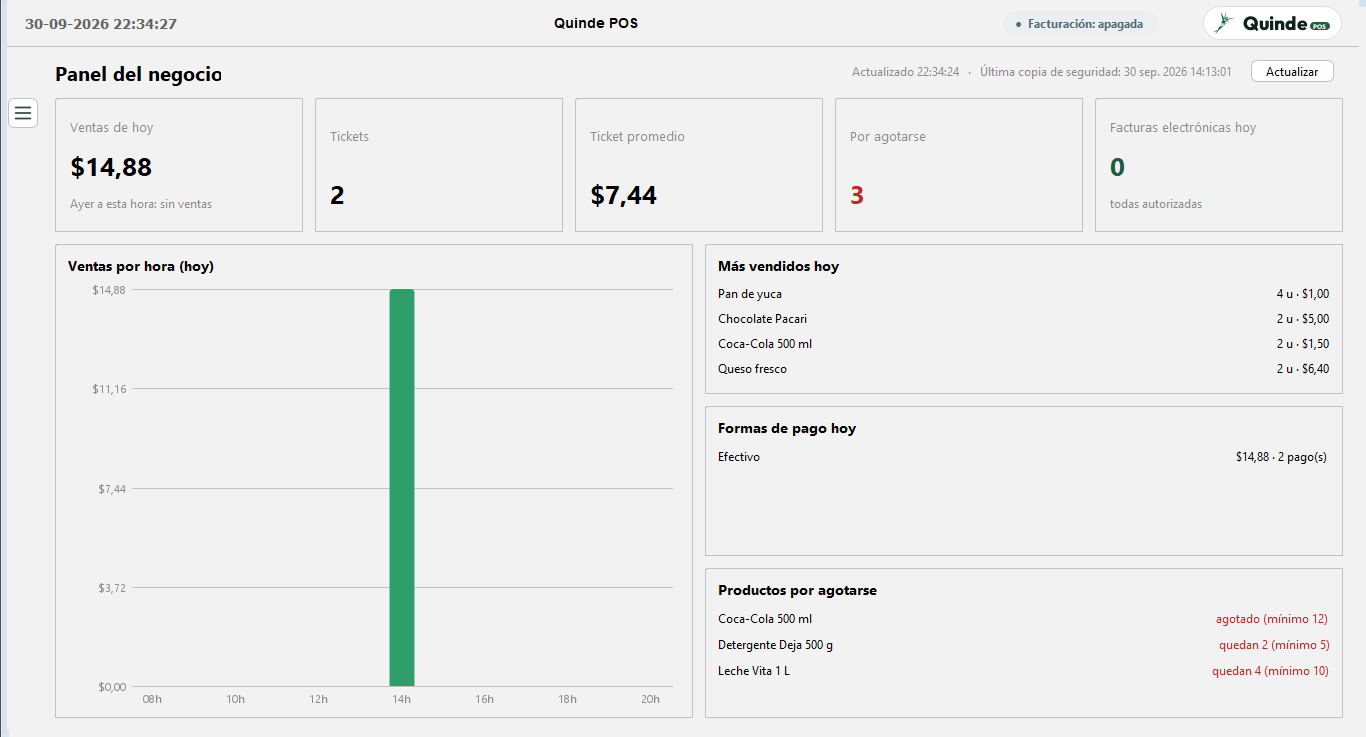The width and height of the screenshot is (1366, 737).
Task: Click '$14,88 · 2 pago(s)' value
Action: click(x=1281, y=457)
